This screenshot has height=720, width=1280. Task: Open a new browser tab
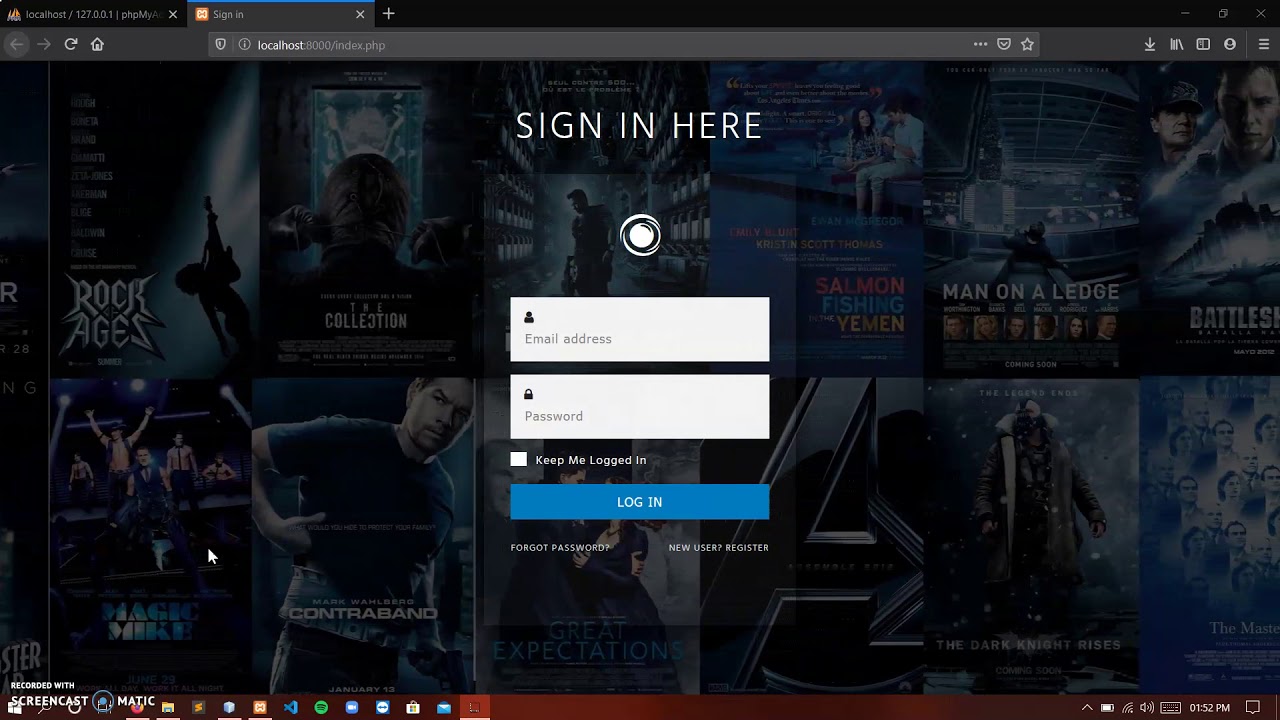pos(388,14)
